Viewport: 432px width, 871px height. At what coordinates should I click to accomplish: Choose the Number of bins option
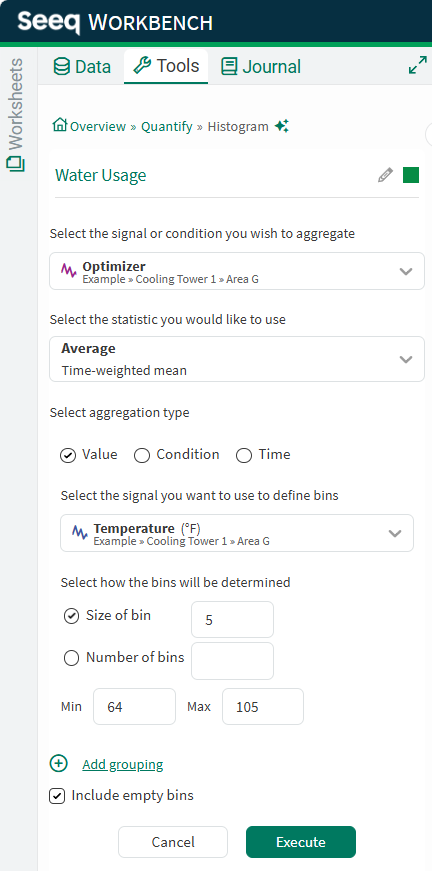(x=72, y=658)
